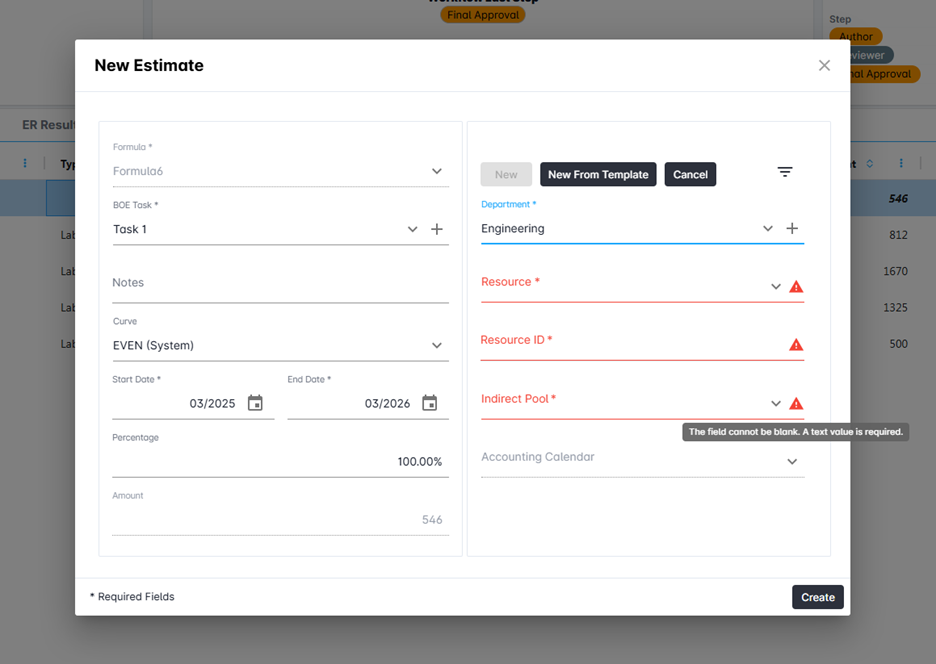Click the New From Template button
Screen dimensions: 936x664
[598, 174]
